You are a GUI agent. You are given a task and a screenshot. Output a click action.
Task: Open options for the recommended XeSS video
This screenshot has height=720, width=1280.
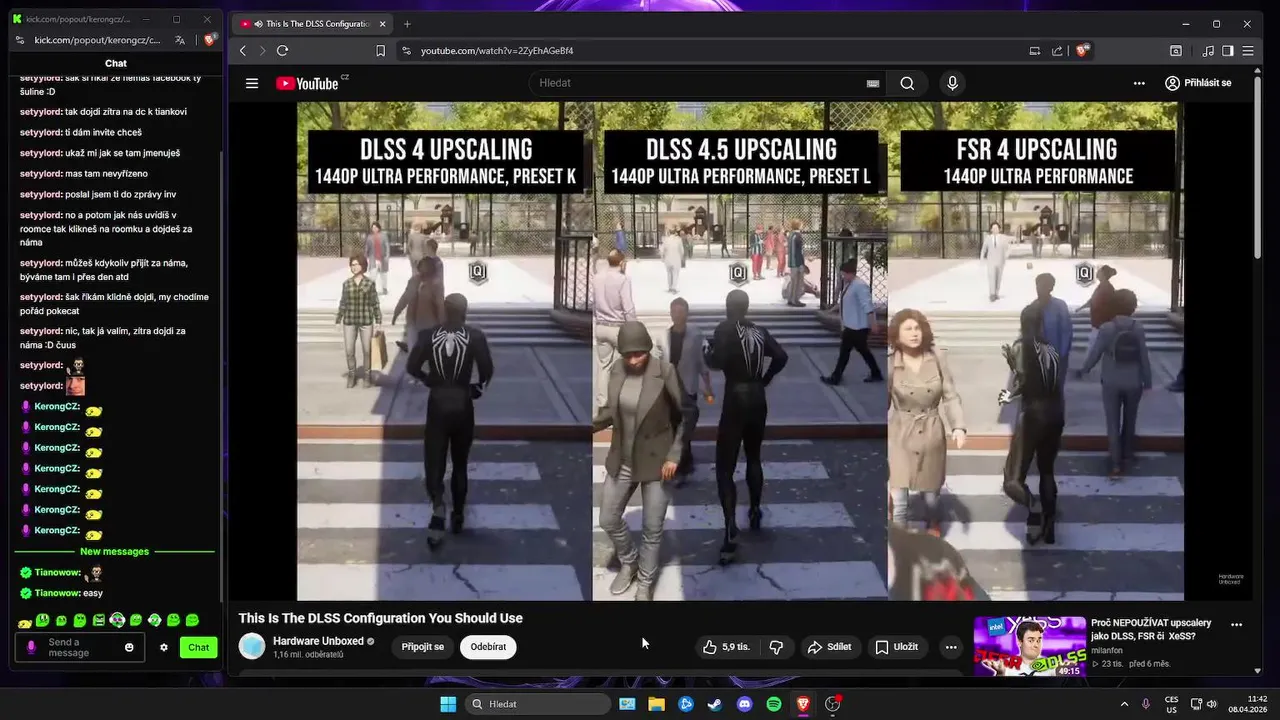coord(1236,625)
